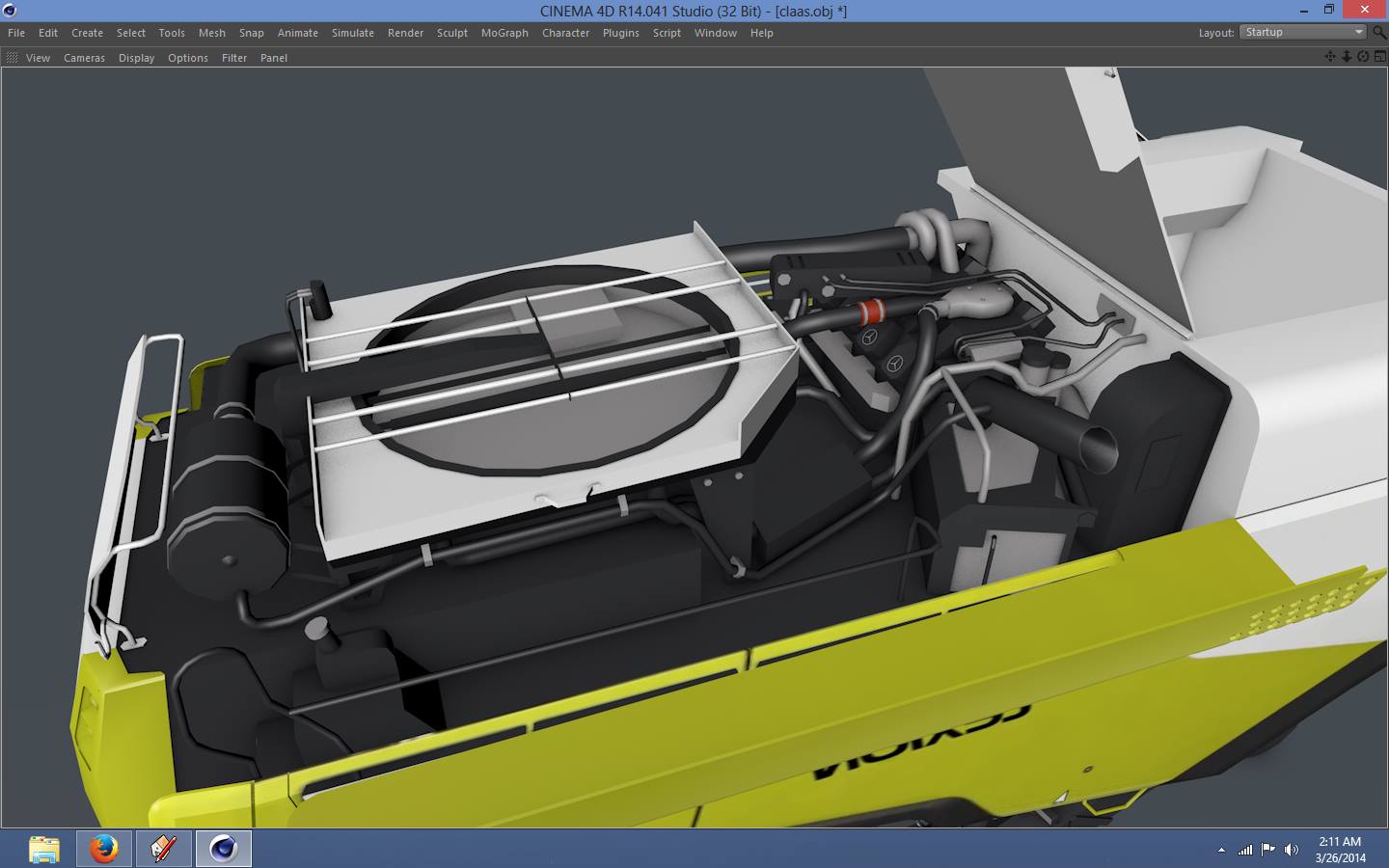
Task: Click the viewport rotate camera icon
Action: tap(1363, 57)
